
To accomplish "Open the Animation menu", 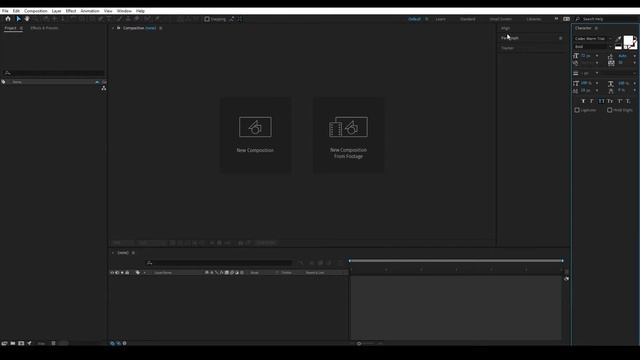I will [90, 11].
